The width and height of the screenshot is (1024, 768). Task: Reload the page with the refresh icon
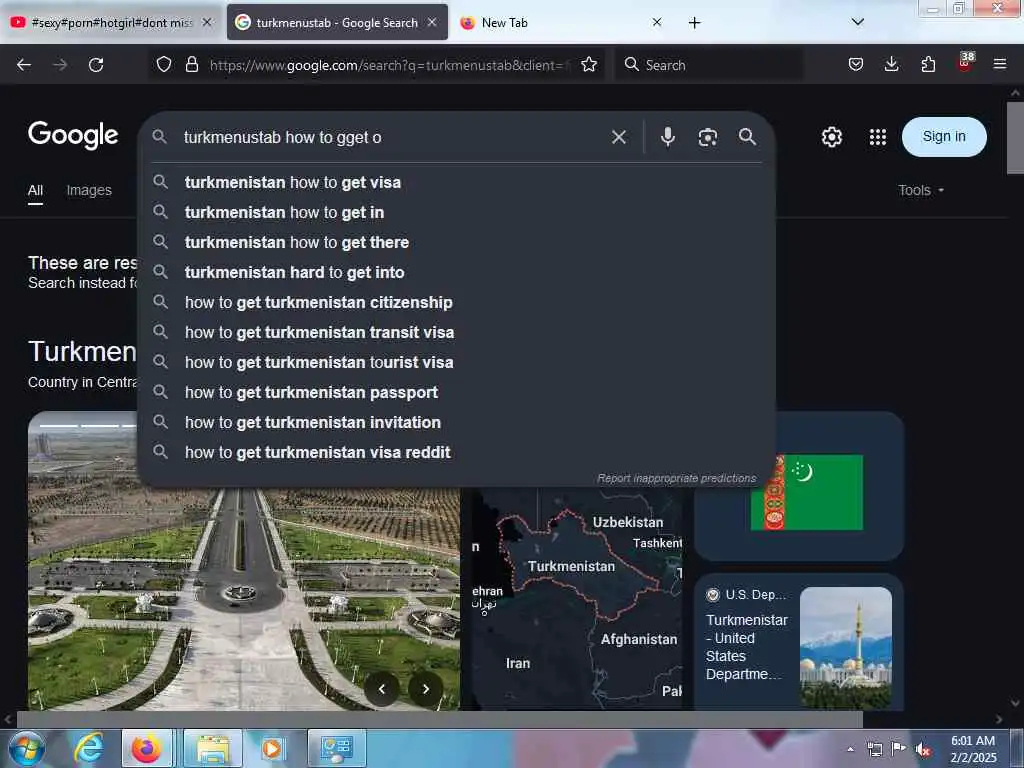[x=96, y=65]
